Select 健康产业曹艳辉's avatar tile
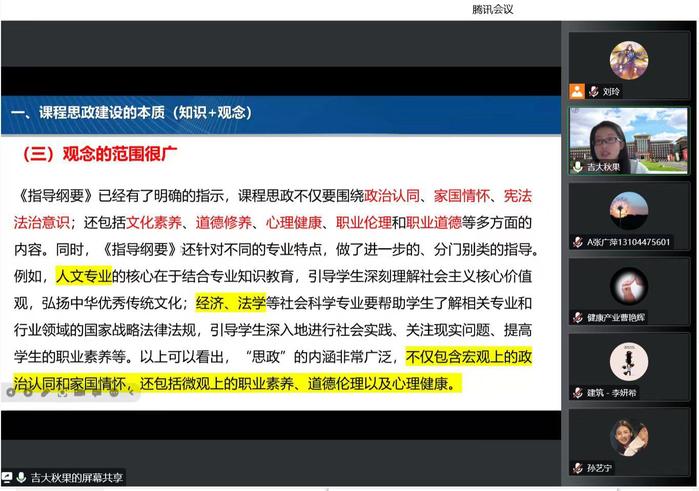Screen dimensions: 699x491 629,287
